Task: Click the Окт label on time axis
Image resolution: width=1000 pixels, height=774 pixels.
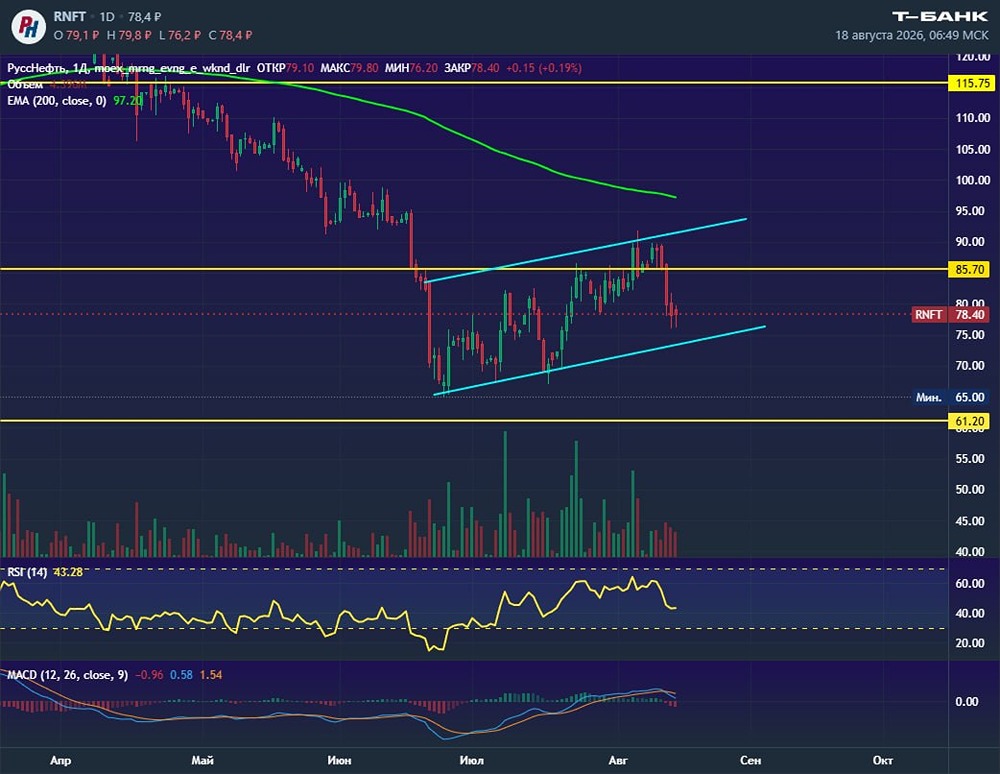Action: 883,760
